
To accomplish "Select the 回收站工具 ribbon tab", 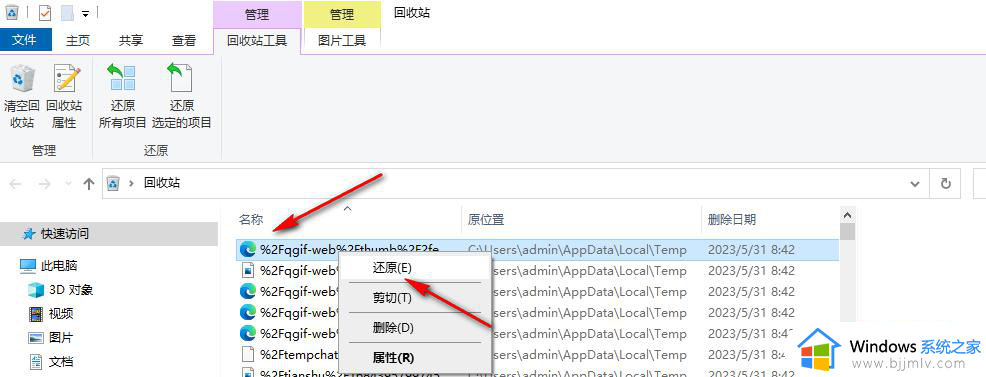I will pos(257,41).
